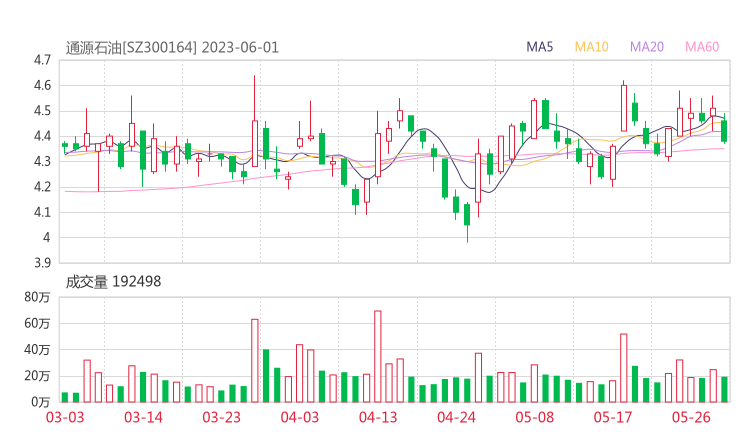740x440 pixels.
Task: Click the 05-08 date label
Action: (x=534, y=417)
